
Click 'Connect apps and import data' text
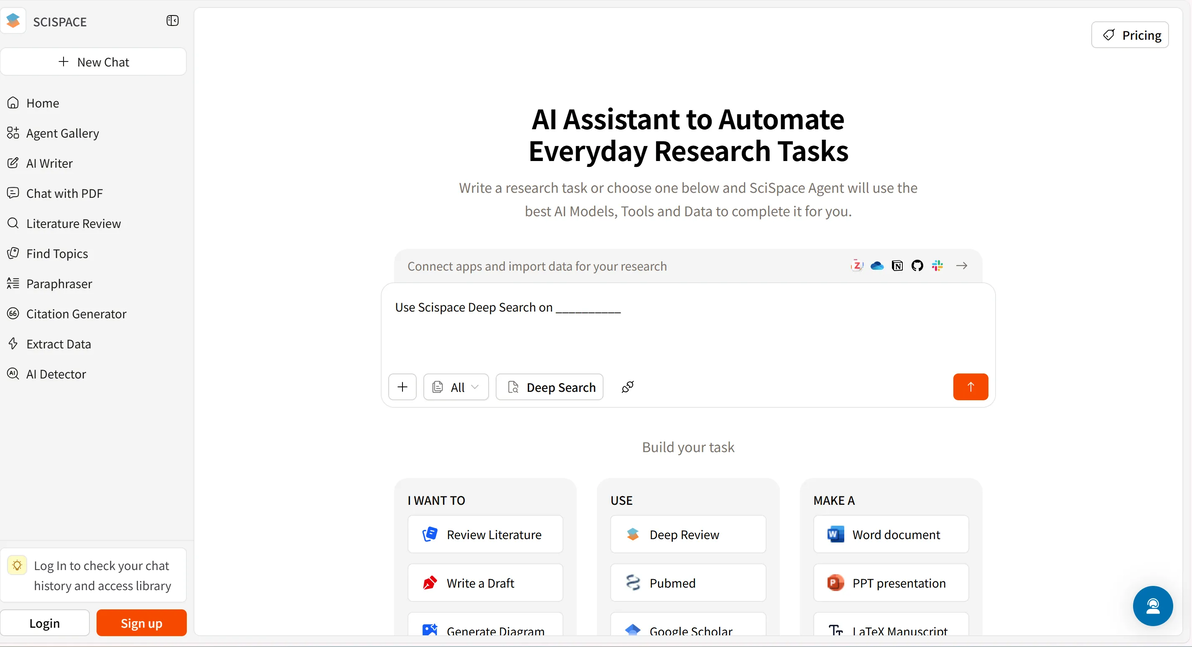[537, 266]
